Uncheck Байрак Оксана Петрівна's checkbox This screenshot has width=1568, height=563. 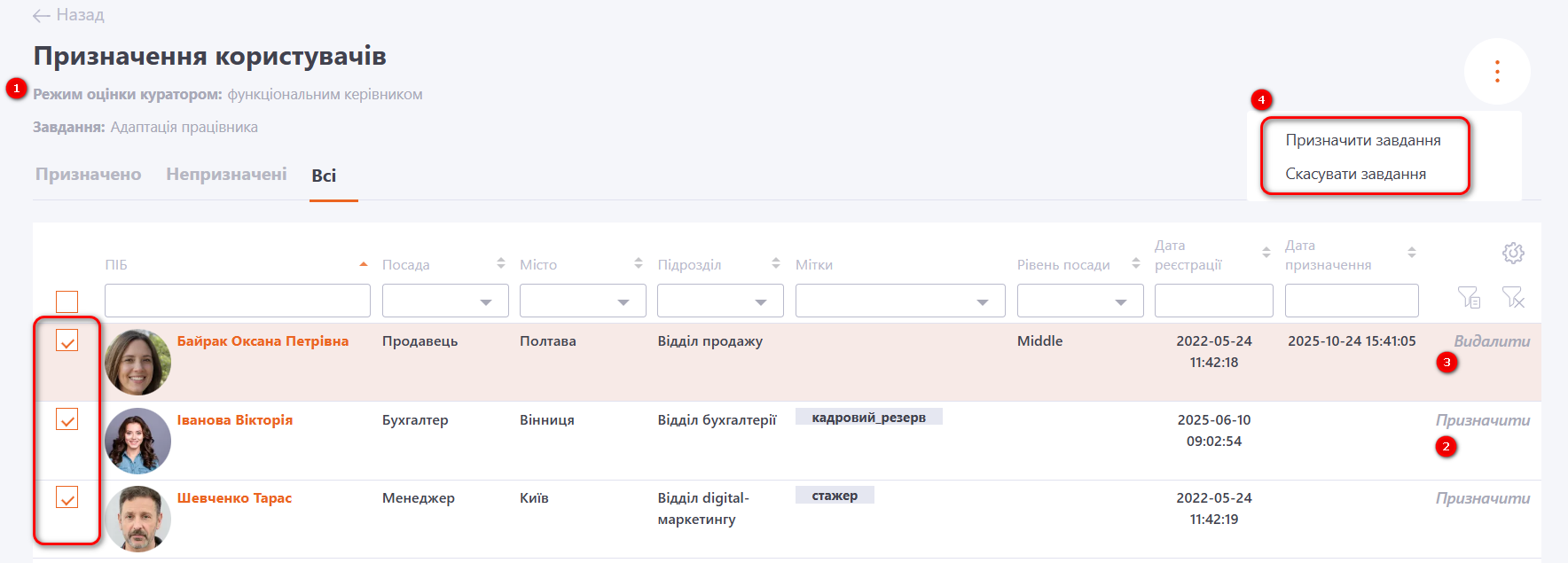click(x=67, y=340)
